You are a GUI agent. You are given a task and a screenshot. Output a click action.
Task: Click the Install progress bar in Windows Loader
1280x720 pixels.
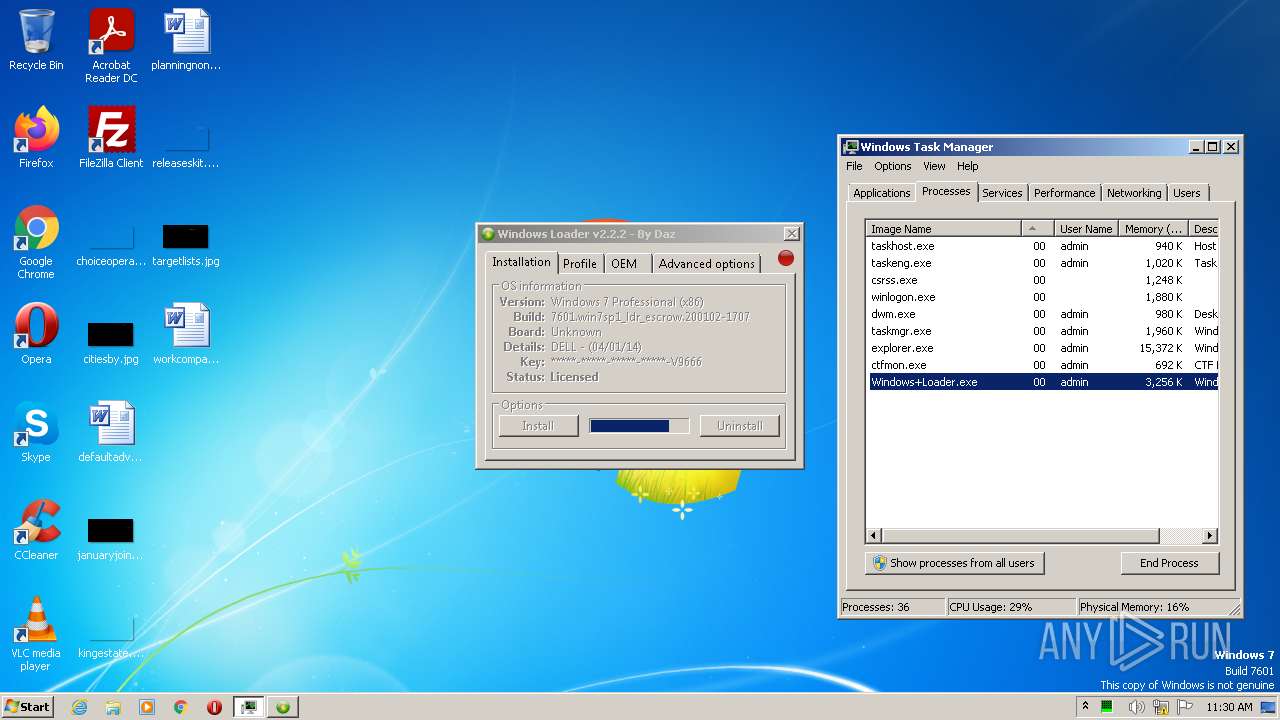pos(639,426)
